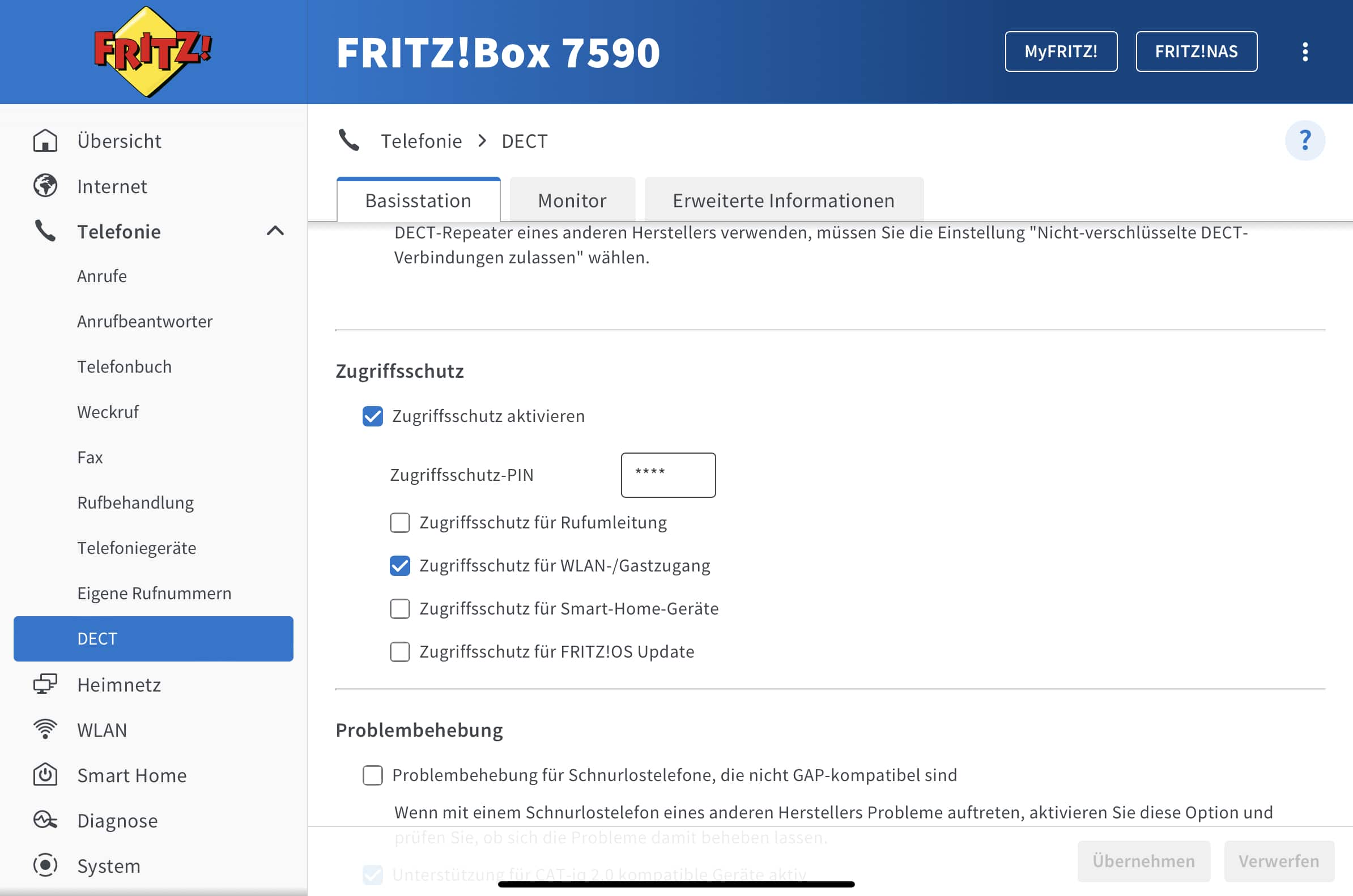This screenshot has height=896, width=1353.
Task: Open Anrufbeantworter submenu item
Action: [144, 321]
